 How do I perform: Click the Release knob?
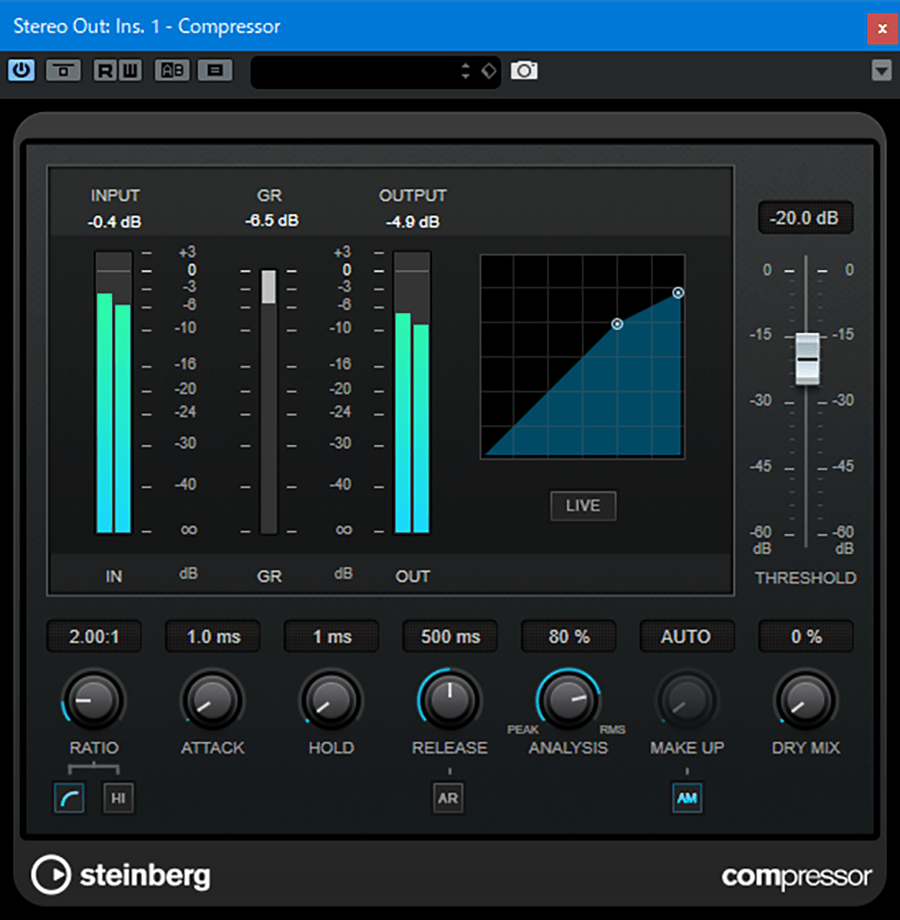pos(450,700)
